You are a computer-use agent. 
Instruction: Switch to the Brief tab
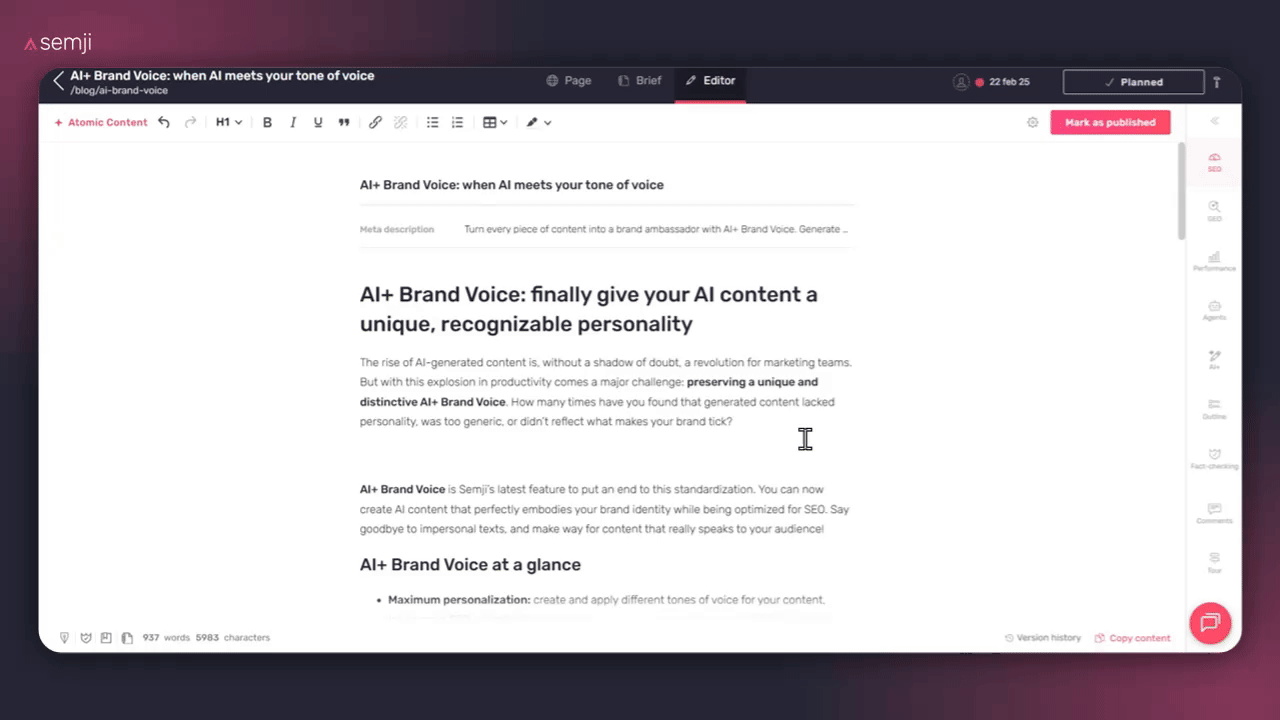[640, 80]
